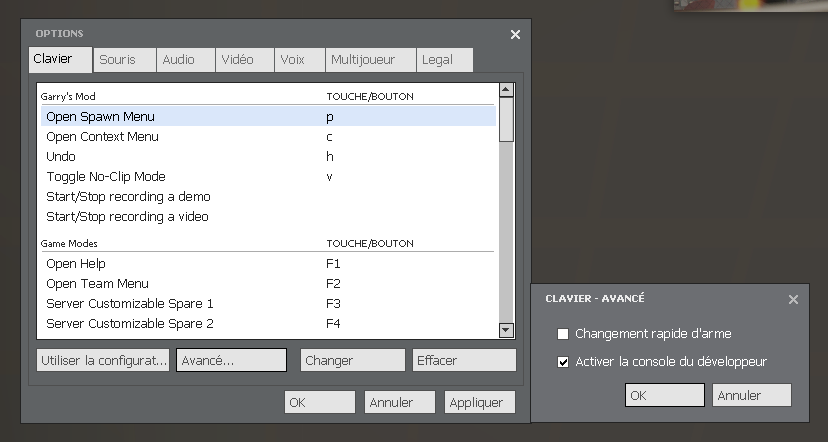This screenshot has width=828, height=442.
Task: Click the keybind list scroll down arrow
Action: [x=506, y=330]
